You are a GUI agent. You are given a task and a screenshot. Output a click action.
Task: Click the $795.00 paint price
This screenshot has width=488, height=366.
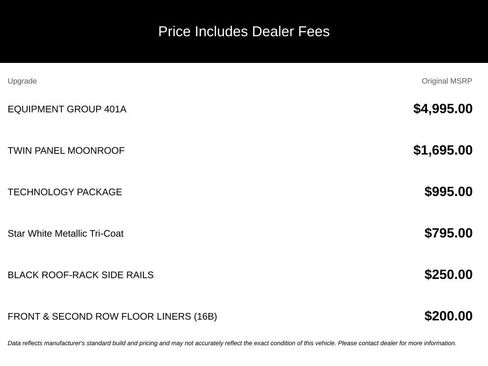point(448,233)
